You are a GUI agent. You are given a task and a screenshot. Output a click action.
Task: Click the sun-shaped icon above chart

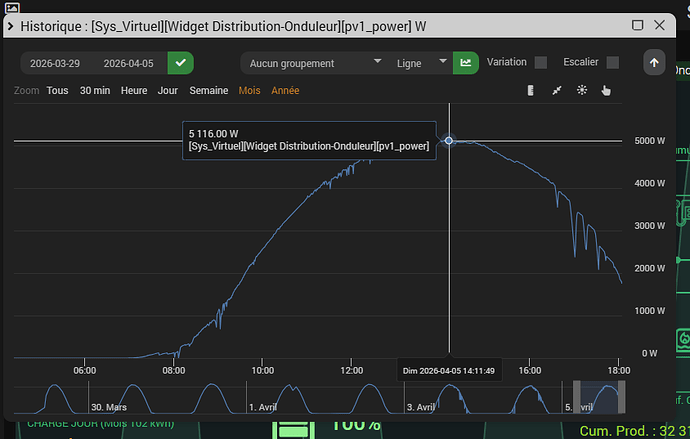[x=582, y=90]
